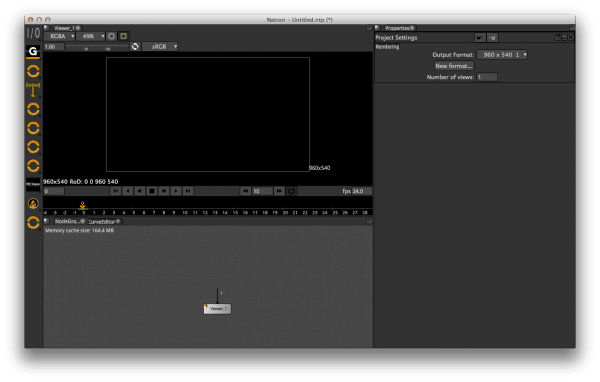This screenshot has width=600, height=382.
Task: Click the viewer gain slider
Action: click(97, 47)
